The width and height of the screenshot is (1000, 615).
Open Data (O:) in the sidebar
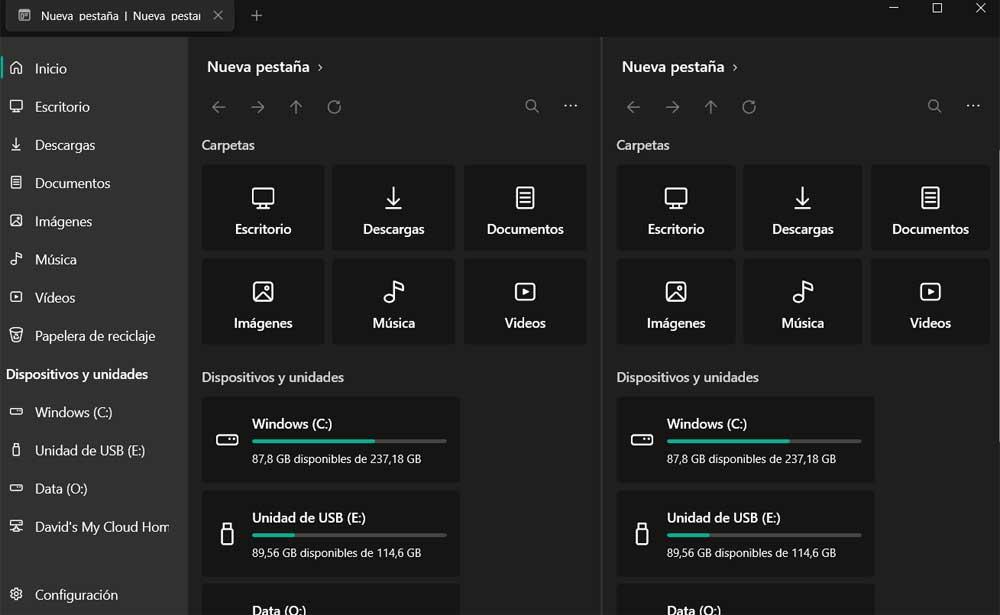click(x=94, y=489)
